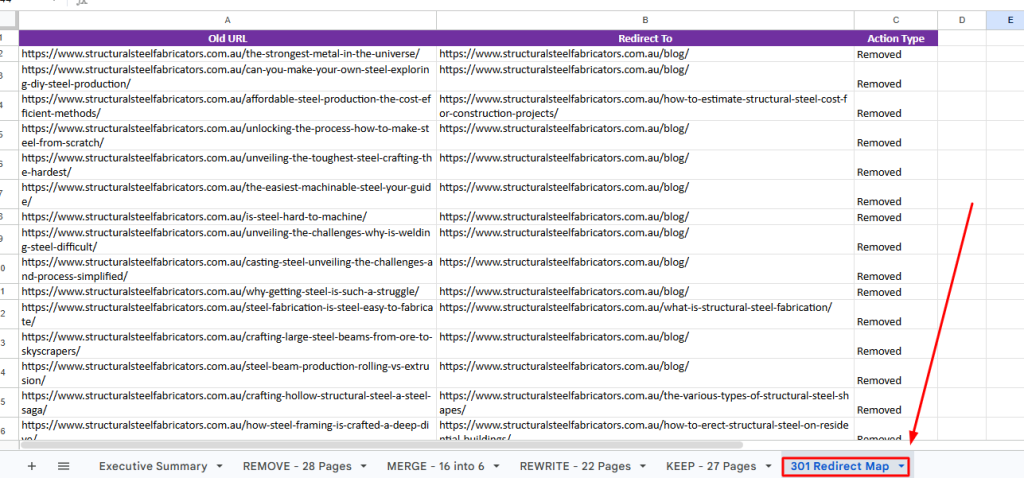Screen dimensions: 1024x478
Task: Select can-you-make-your-own-steel old URL cell
Action: 227,76
